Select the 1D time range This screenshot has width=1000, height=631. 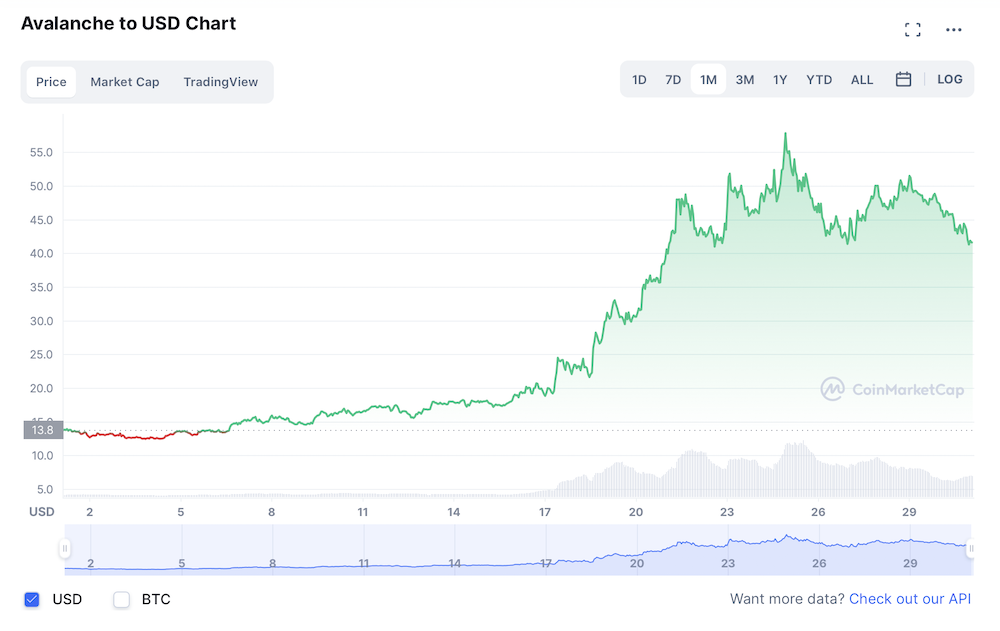(x=639, y=80)
